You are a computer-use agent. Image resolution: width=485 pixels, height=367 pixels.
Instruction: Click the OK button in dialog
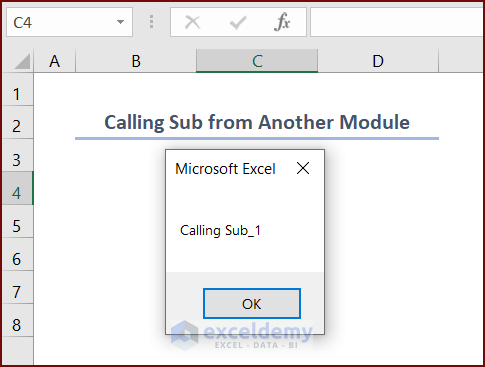(x=252, y=304)
